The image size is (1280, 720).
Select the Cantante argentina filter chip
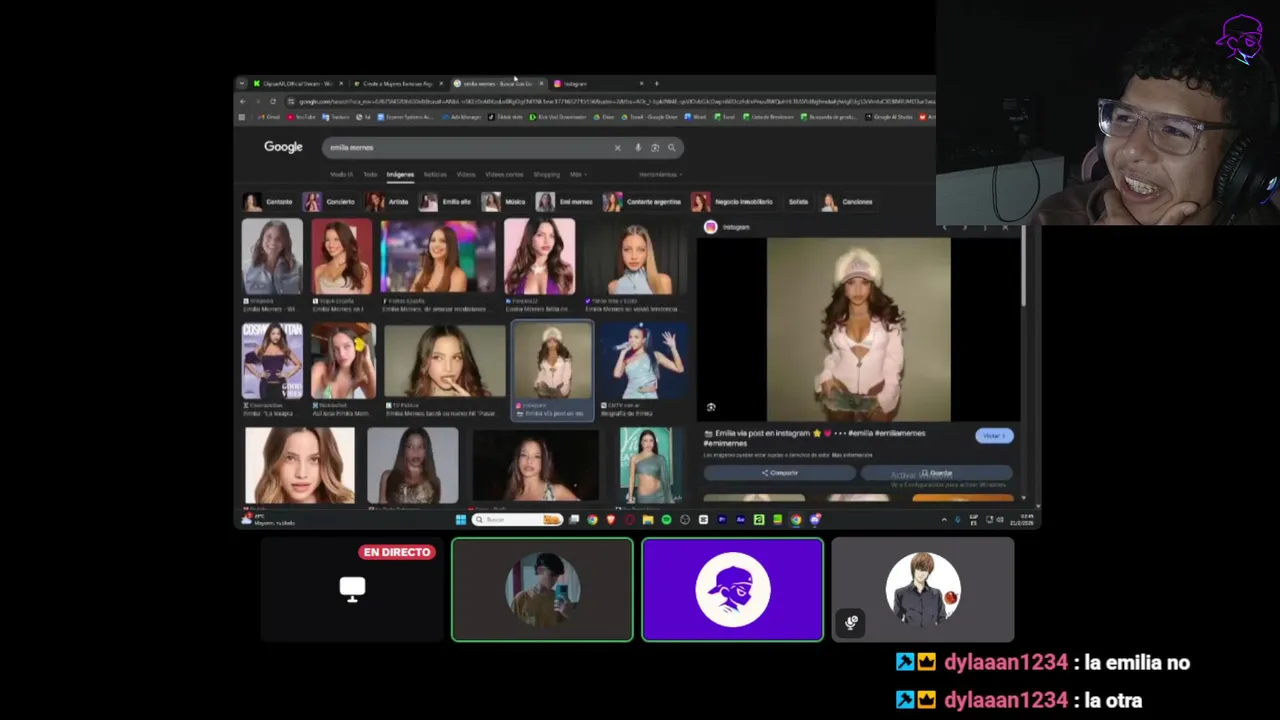point(642,202)
